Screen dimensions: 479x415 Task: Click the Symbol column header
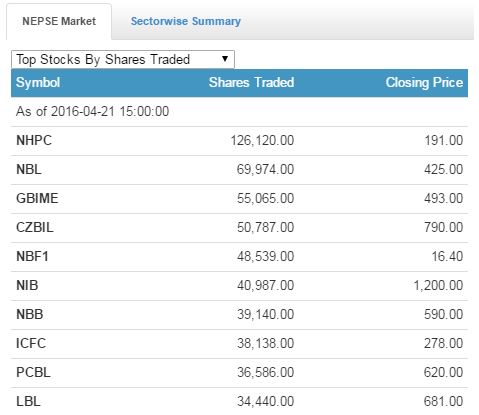click(x=38, y=83)
